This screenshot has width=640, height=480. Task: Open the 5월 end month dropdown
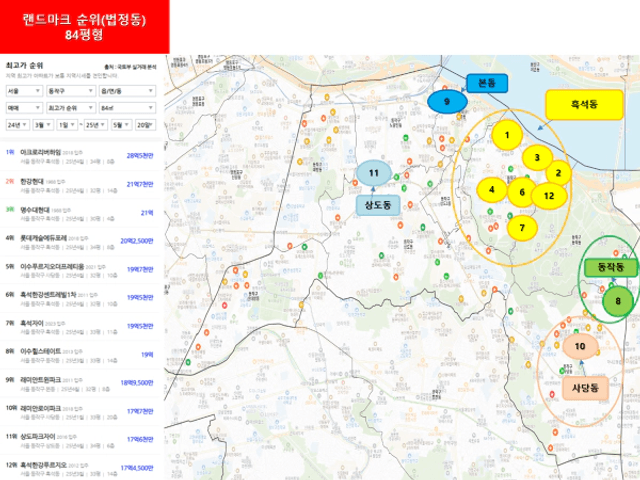[122, 125]
